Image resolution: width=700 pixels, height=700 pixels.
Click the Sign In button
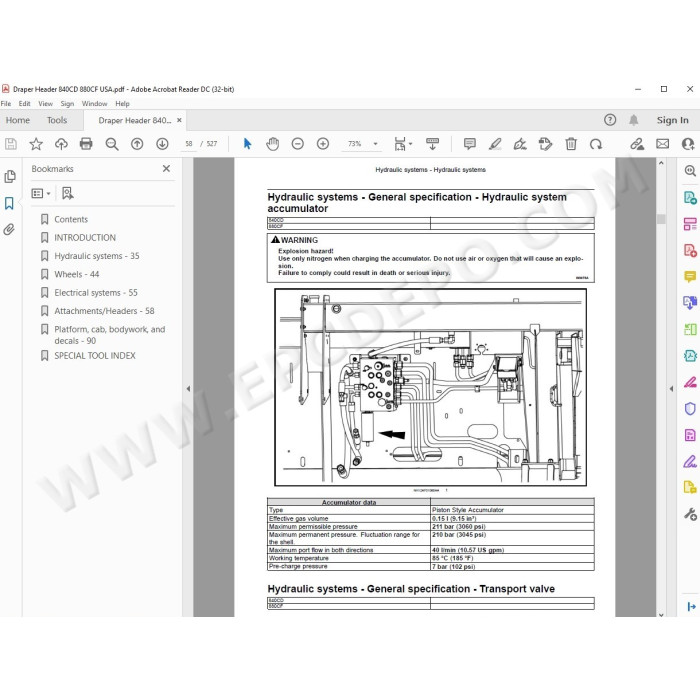click(x=672, y=120)
